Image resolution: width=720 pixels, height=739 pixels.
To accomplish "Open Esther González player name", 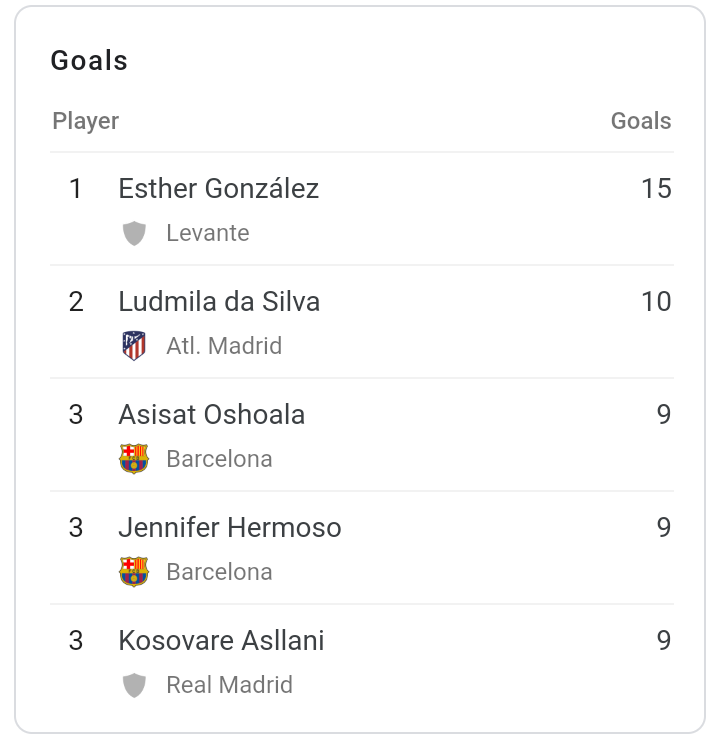I will tap(219, 189).
